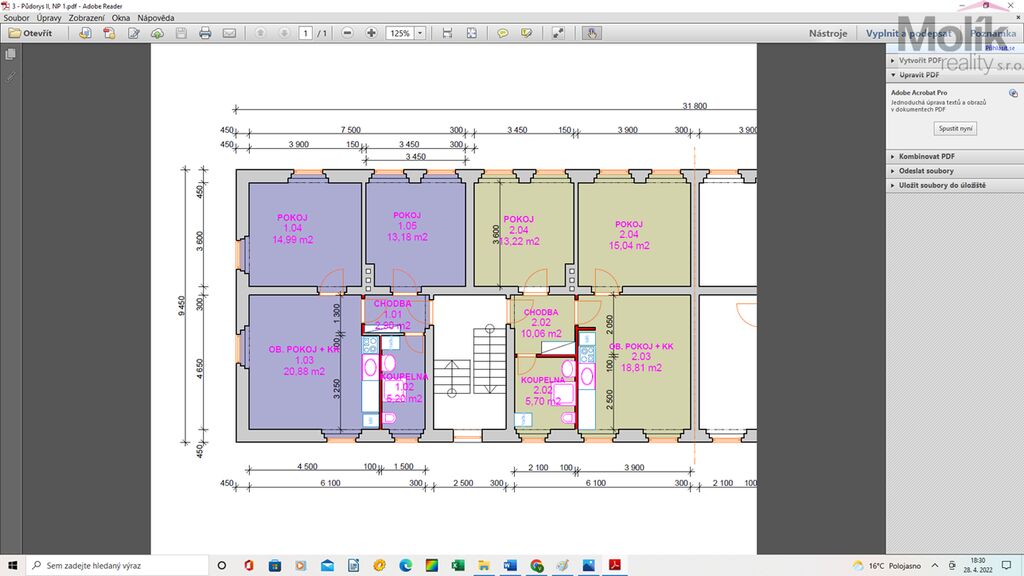
Task: Toggle read mode fullscreen view
Action: (558, 33)
